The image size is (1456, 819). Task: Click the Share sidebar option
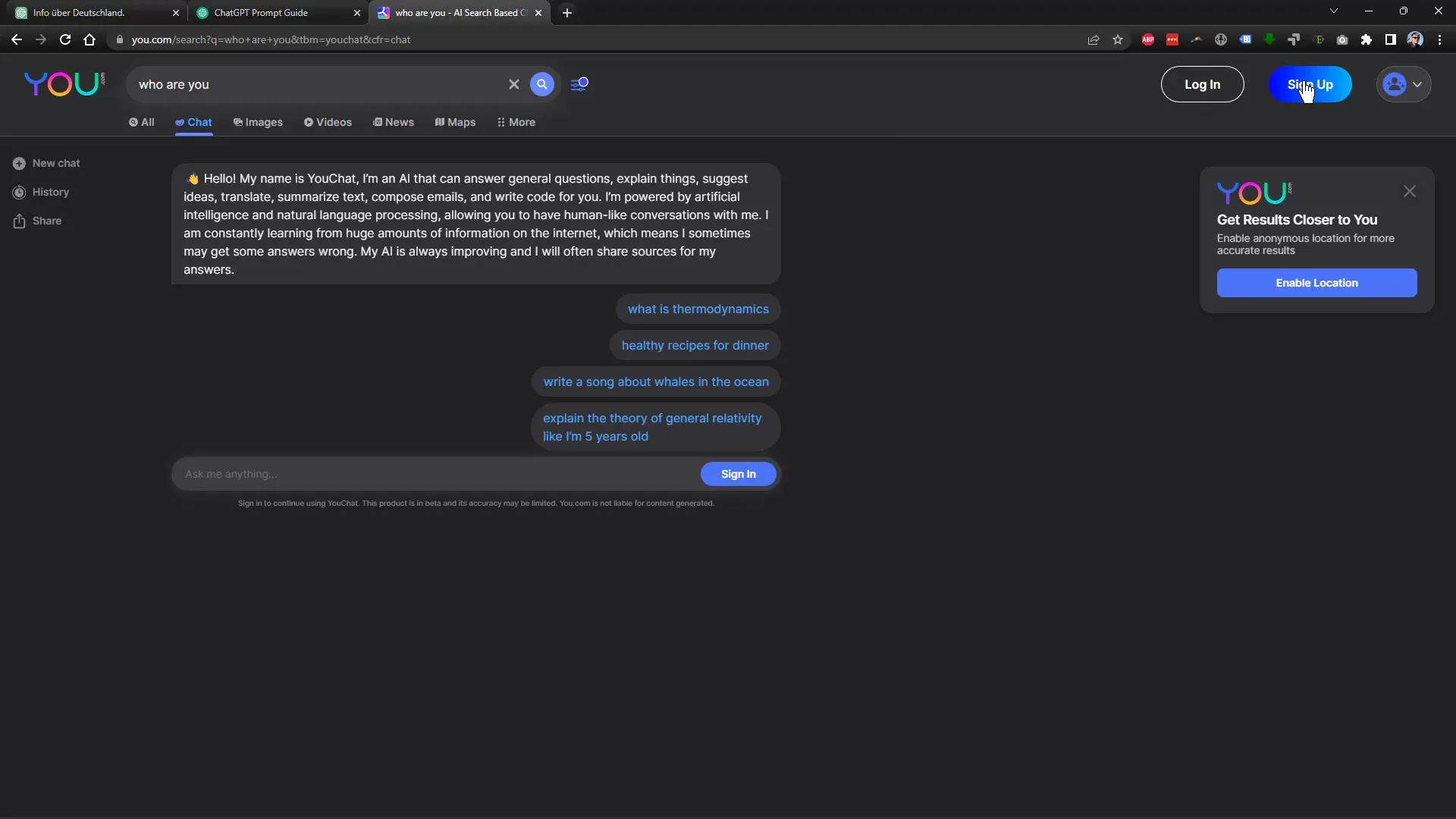pyautogui.click(x=47, y=221)
